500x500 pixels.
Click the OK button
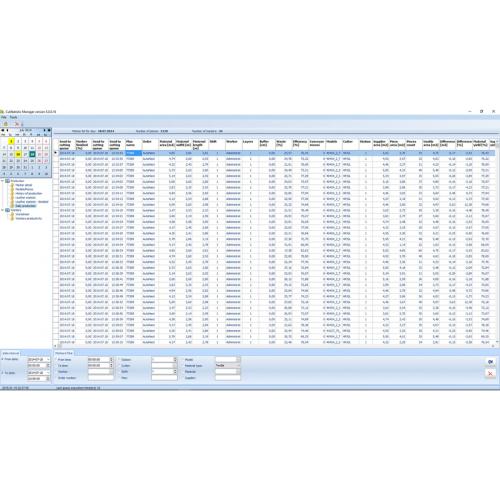coord(490,362)
